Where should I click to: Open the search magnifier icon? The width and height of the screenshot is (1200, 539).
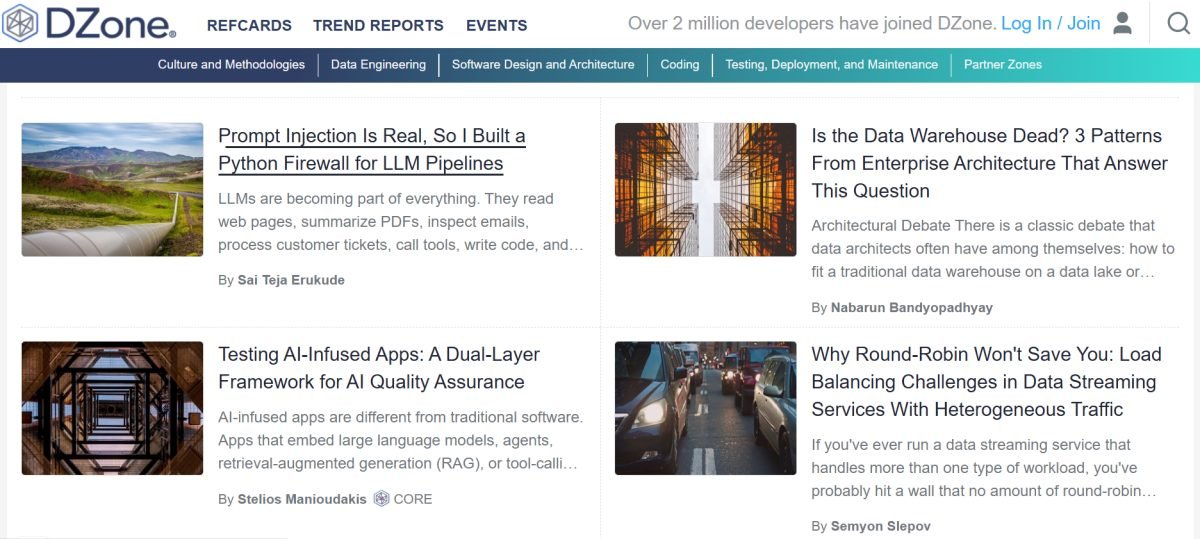pyautogui.click(x=1179, y=23)
